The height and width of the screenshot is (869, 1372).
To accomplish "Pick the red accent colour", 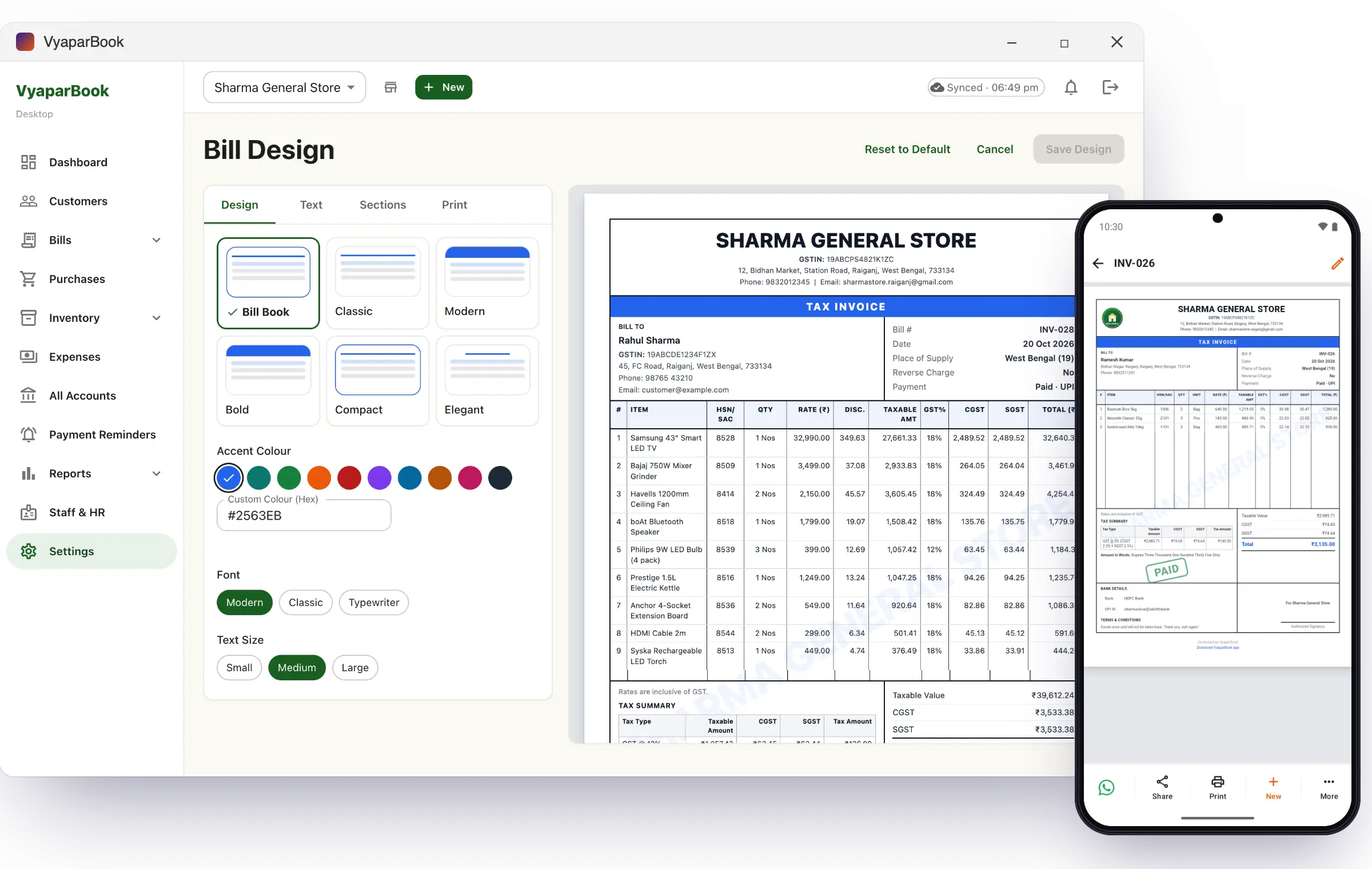I will [349, 478].
